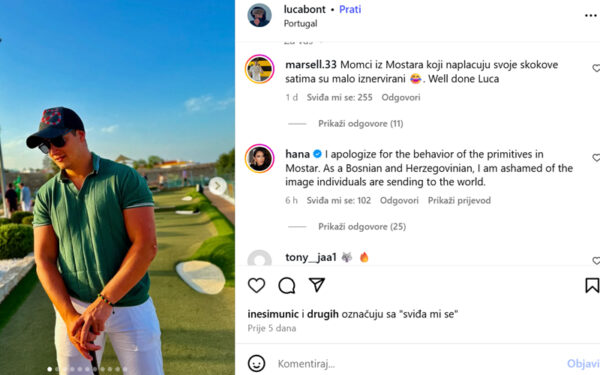Like hana's comment with its heart

[596, 158]
